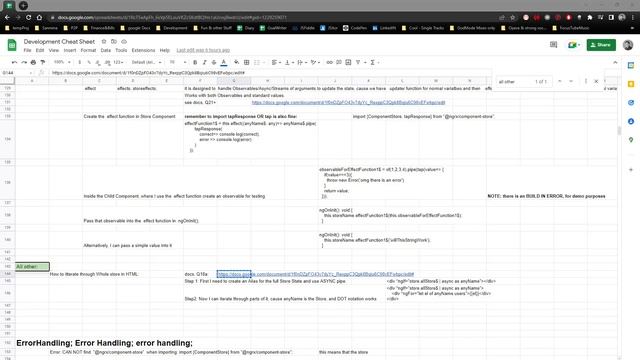Open the font size dropdown
Viewport: 640px width, 360px height.
click(178, 62)
